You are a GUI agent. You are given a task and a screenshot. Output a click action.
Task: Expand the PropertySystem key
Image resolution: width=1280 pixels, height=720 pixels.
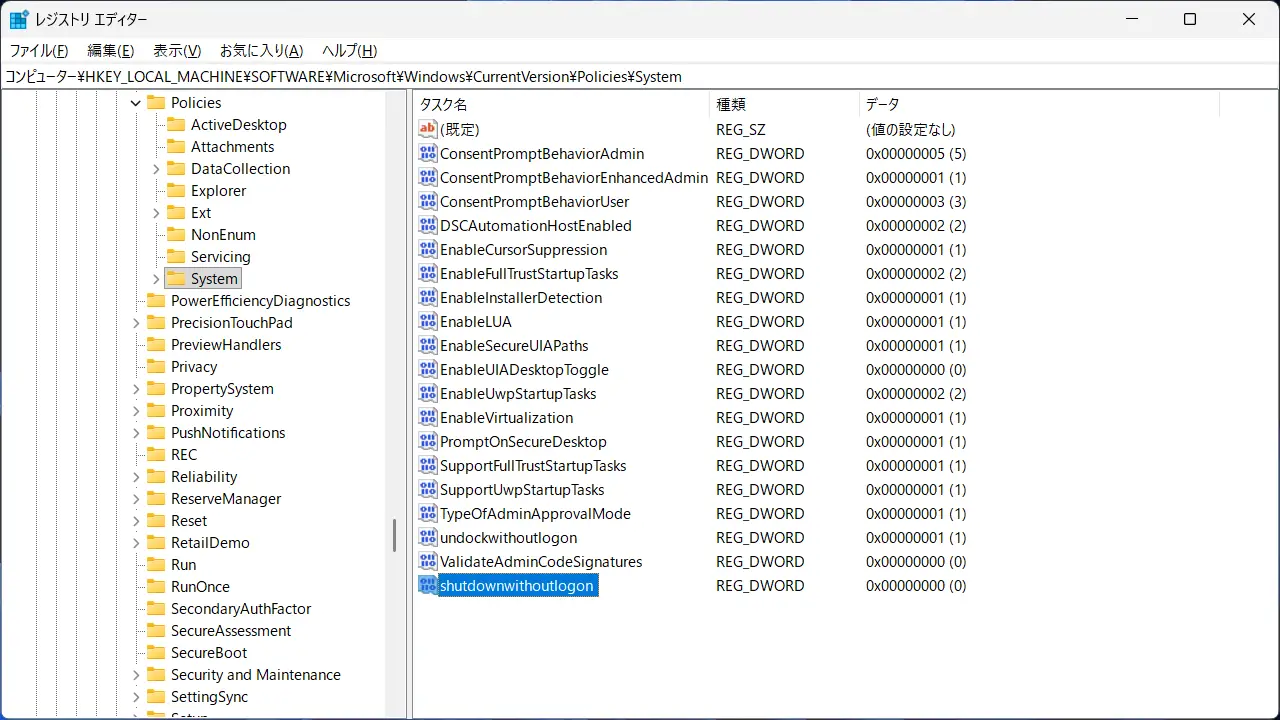pyautogui.click(x=136, y=388)
